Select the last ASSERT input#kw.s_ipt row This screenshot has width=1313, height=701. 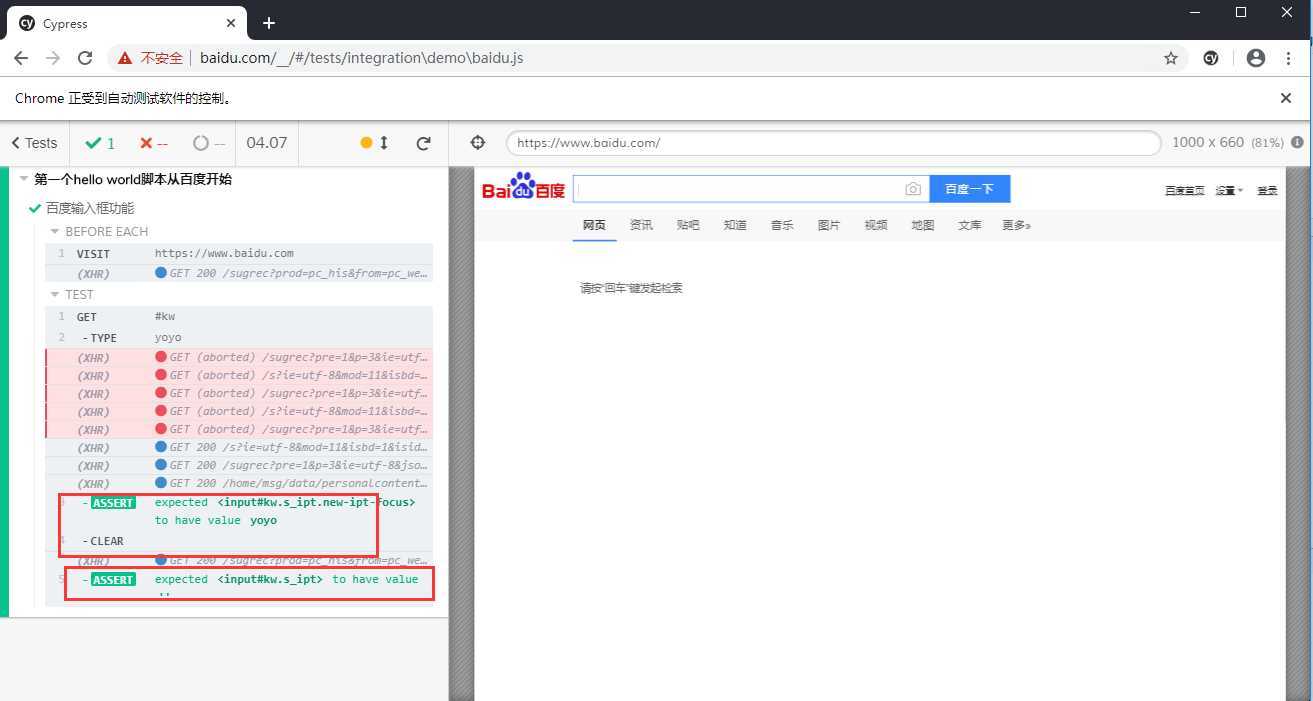[239, 587]
